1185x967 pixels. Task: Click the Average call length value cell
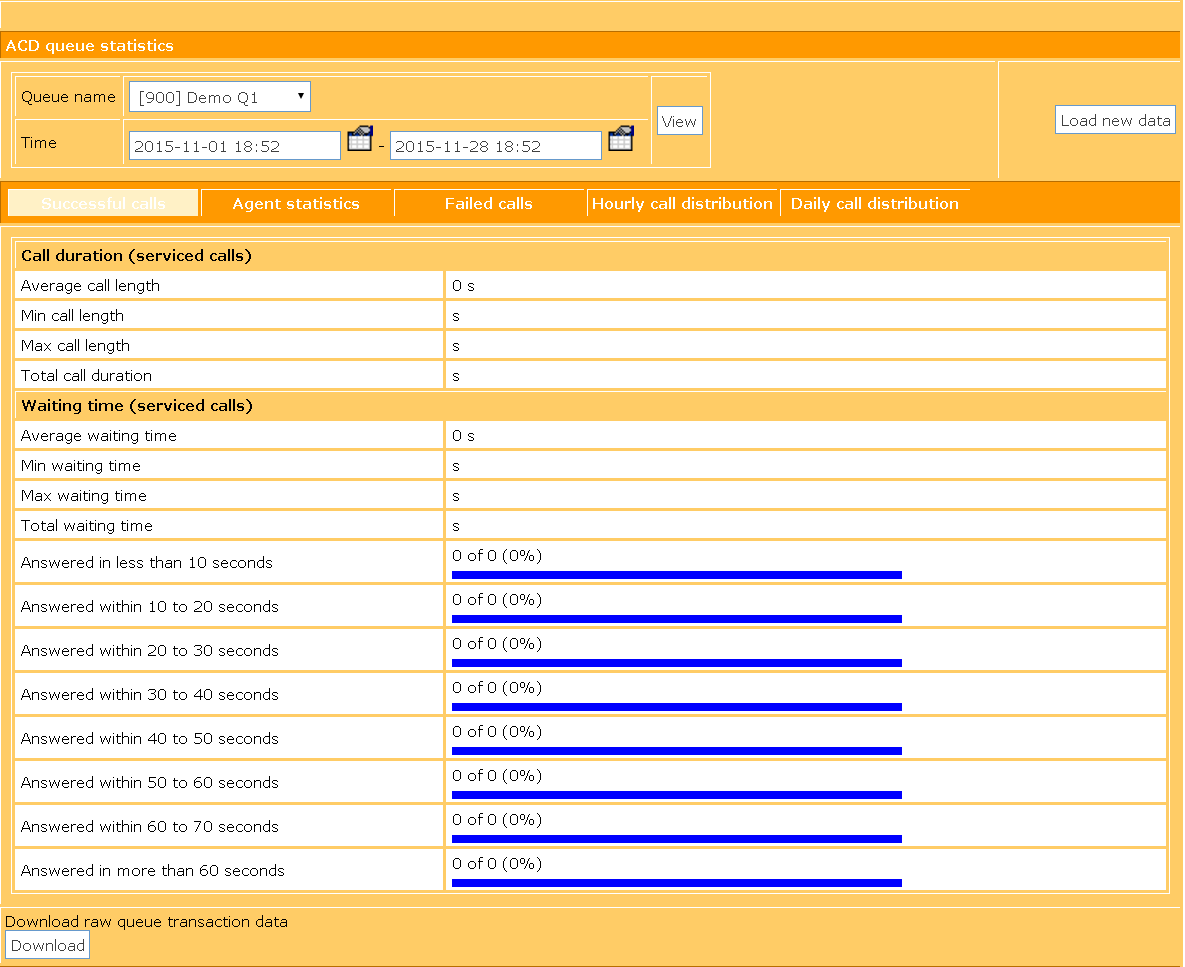pos(805,286)
